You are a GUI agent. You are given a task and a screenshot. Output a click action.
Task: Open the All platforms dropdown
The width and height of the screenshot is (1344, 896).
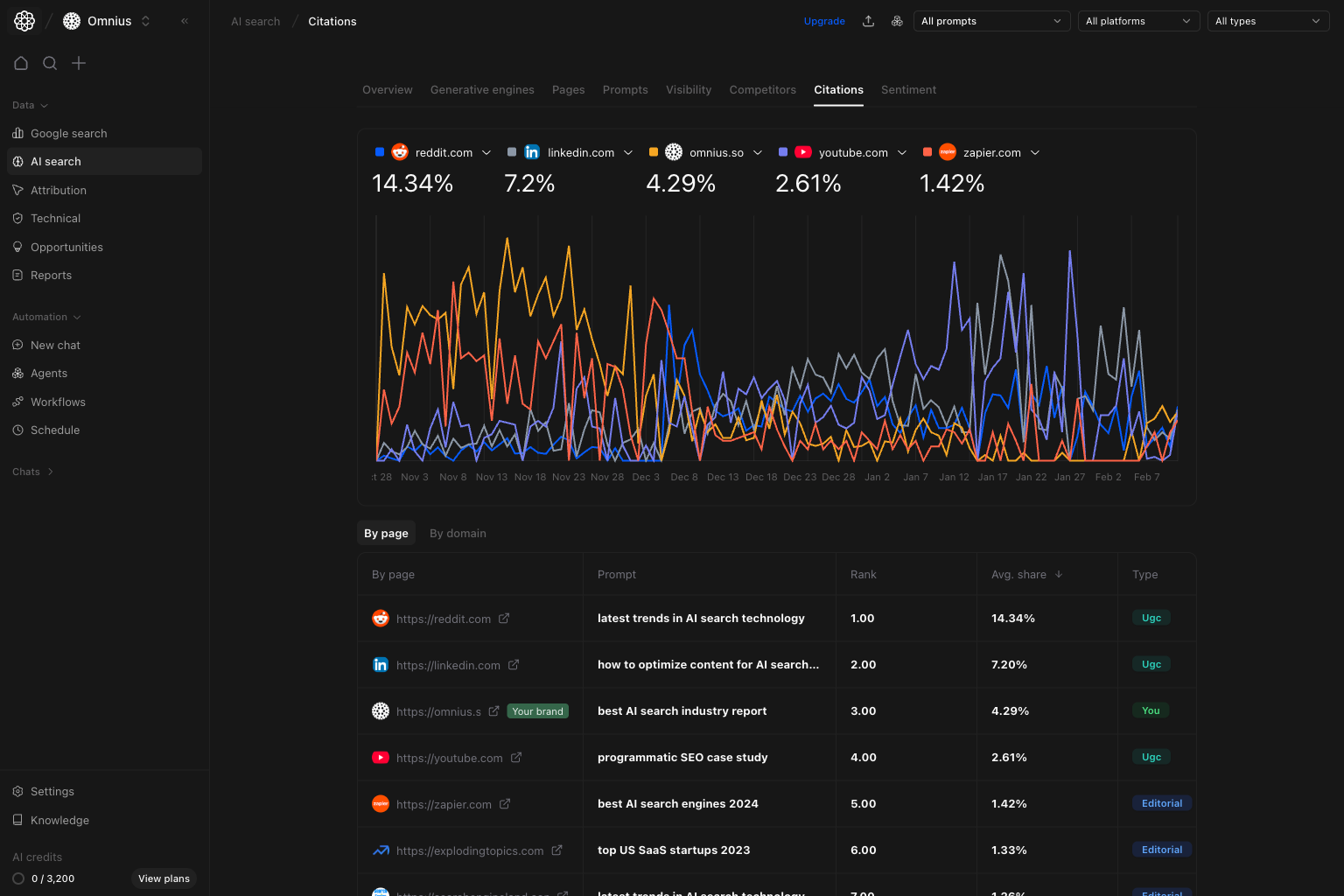pyautogui.click(x=1138, y=20)
